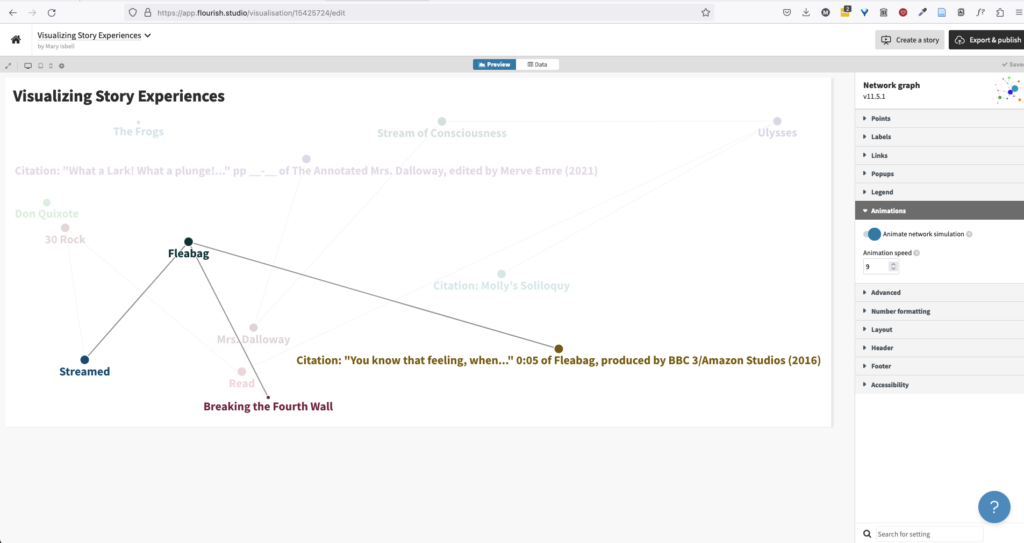
Task: Expand the Header settings section
Action: point(939,348)
